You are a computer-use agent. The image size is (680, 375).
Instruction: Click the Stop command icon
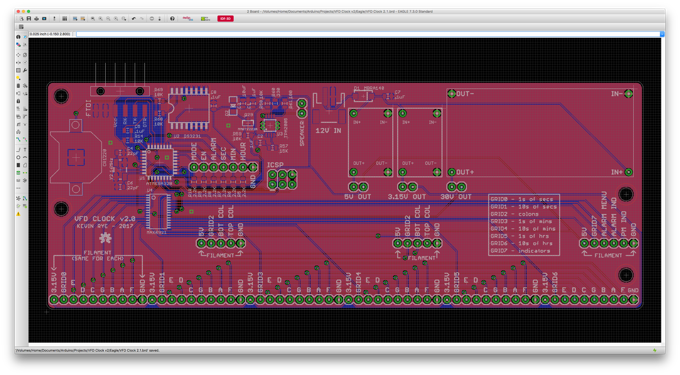(151, 19)
